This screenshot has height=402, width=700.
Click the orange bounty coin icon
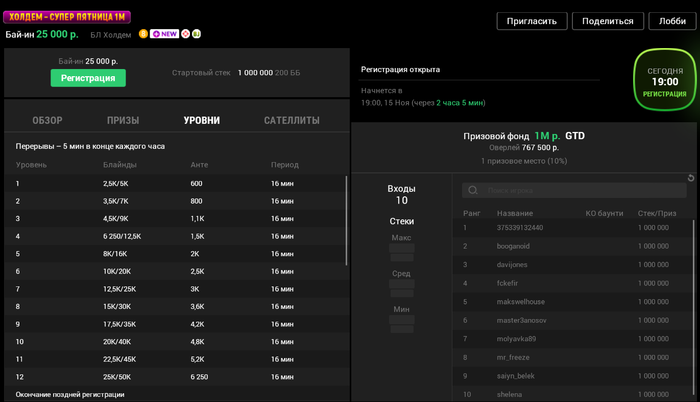click(143, 34)
